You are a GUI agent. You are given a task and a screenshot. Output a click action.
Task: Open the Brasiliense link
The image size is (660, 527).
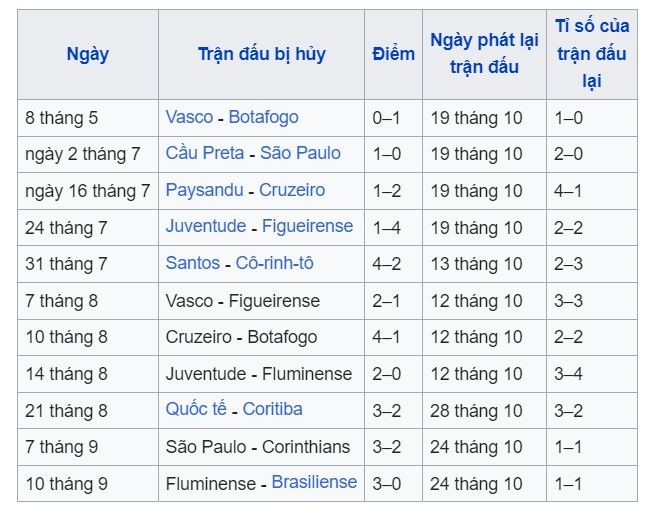click(314, 482)
